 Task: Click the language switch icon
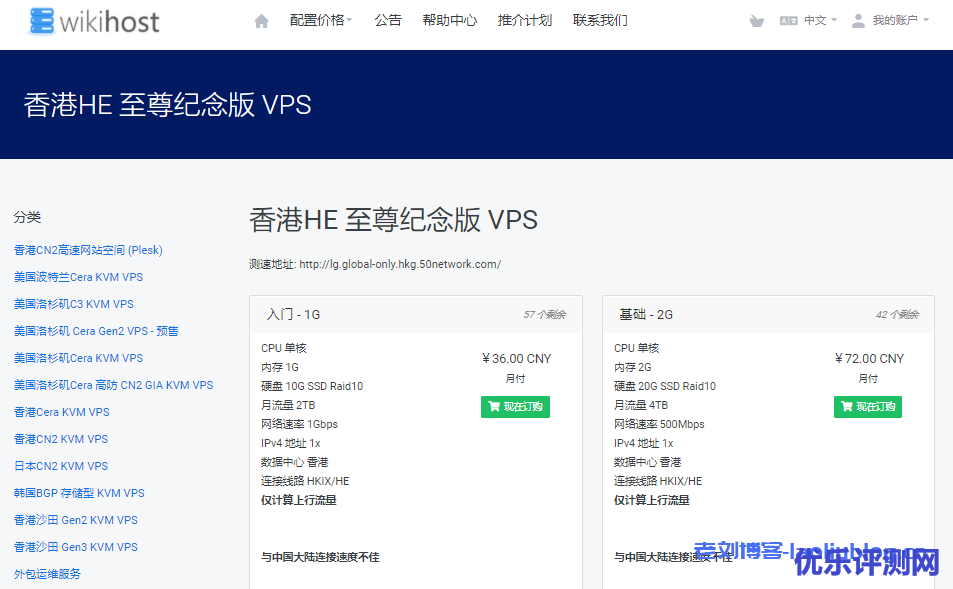pyautogui.click(x=788, y=21)
